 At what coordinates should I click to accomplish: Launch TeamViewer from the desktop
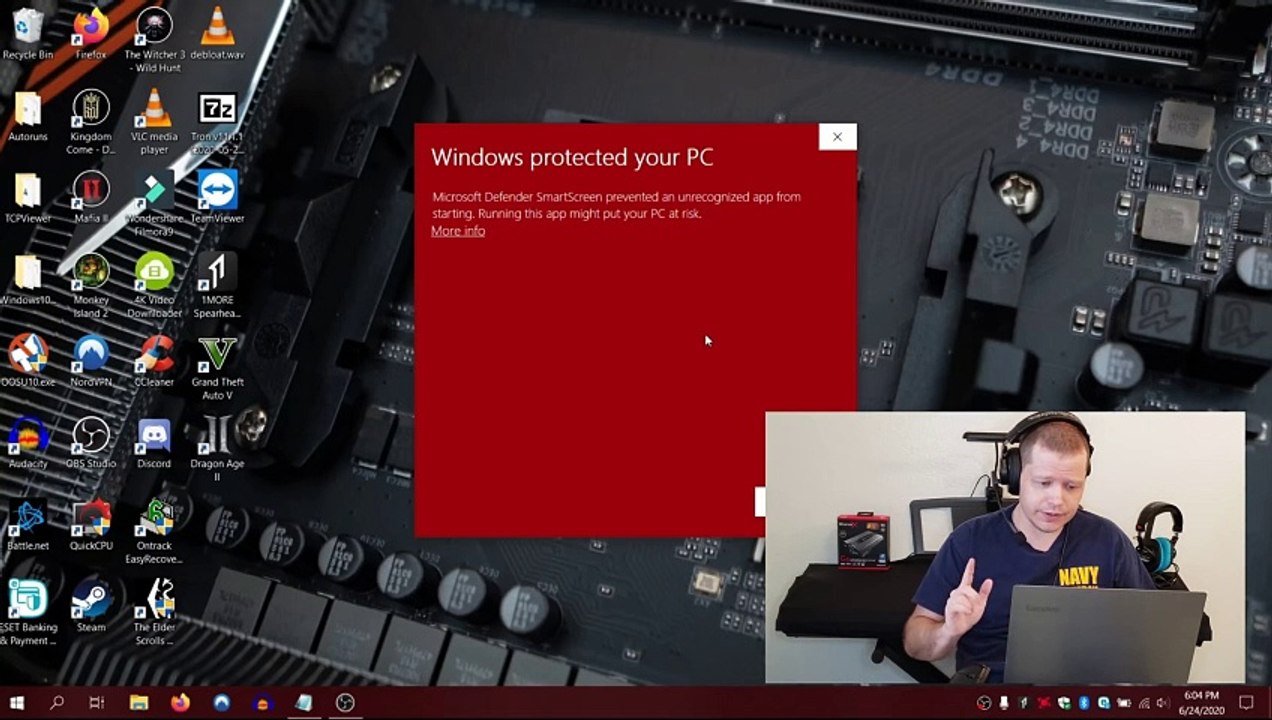coord(217,198)
